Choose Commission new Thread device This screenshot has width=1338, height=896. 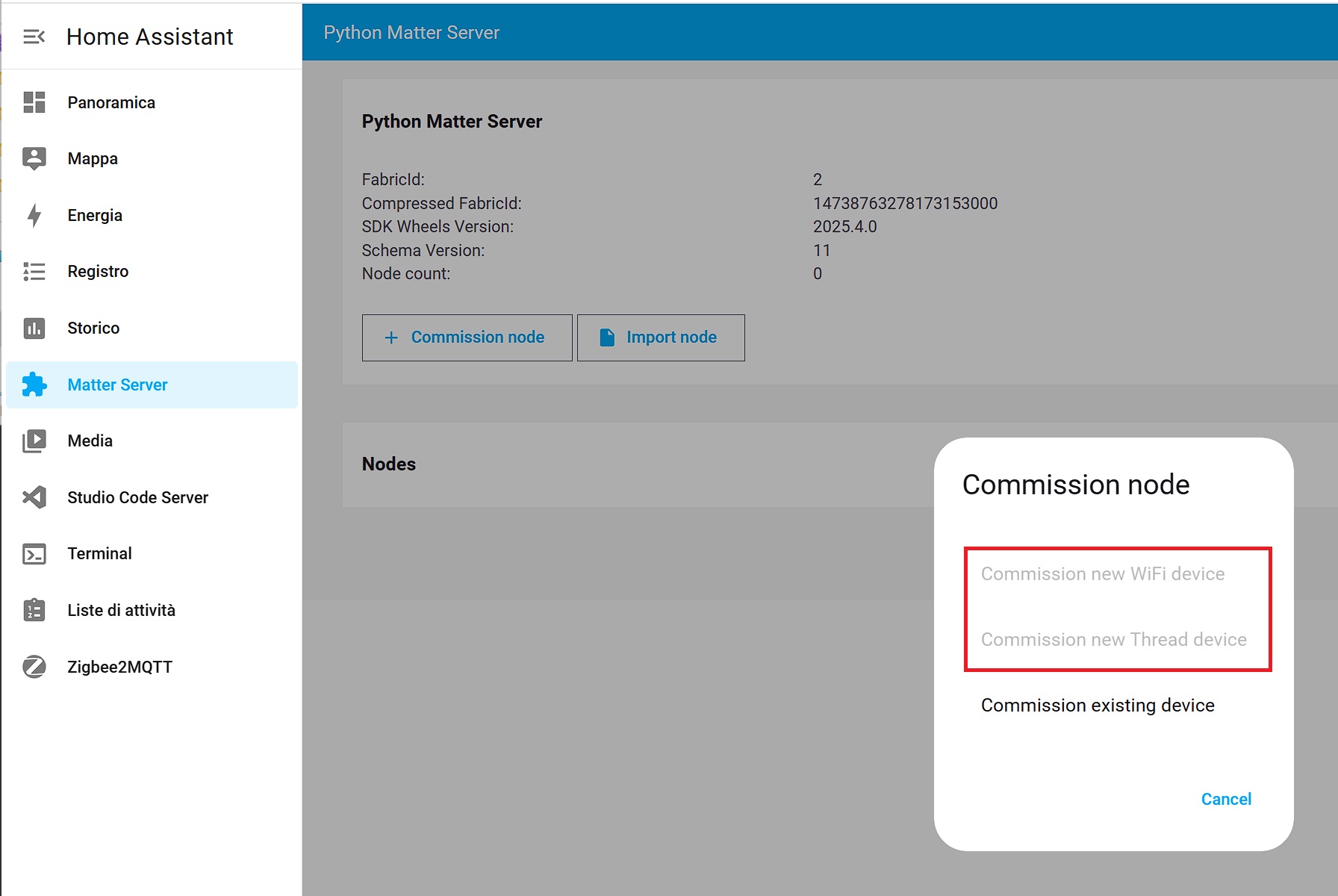pyautogui.click(x=1113, y=639)
